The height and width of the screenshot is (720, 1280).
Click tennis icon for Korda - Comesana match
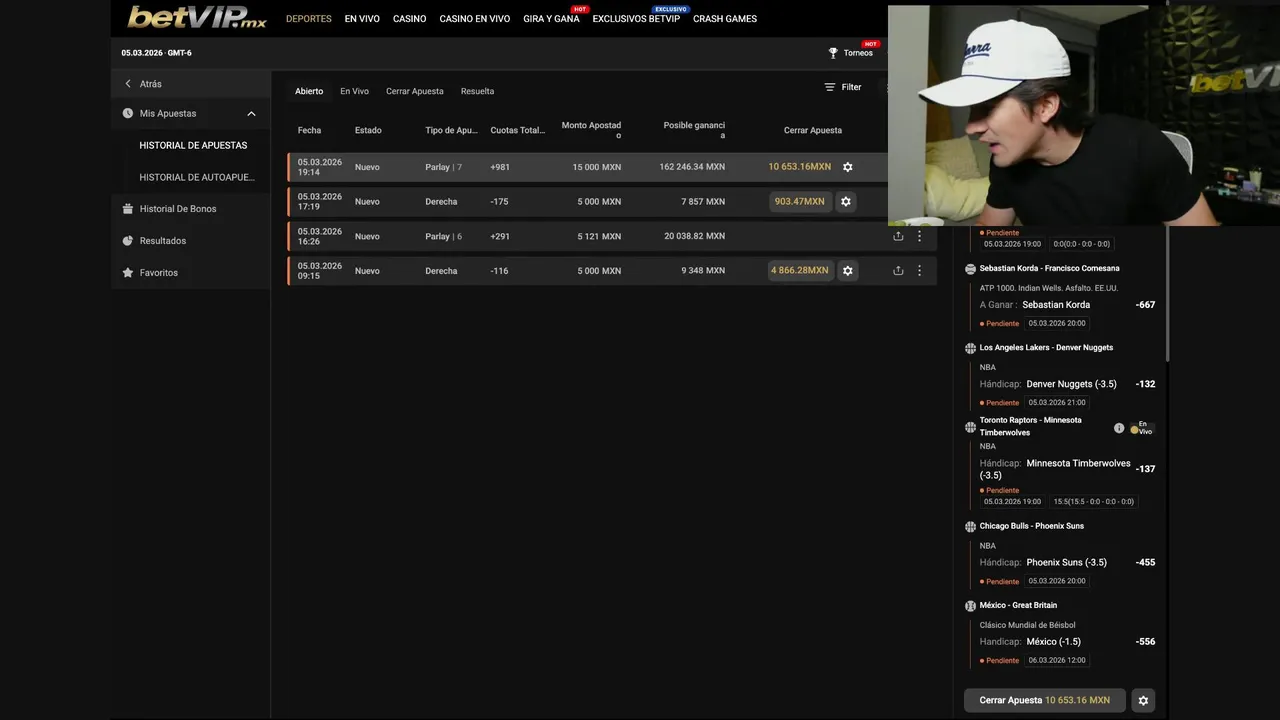(970, 269)
